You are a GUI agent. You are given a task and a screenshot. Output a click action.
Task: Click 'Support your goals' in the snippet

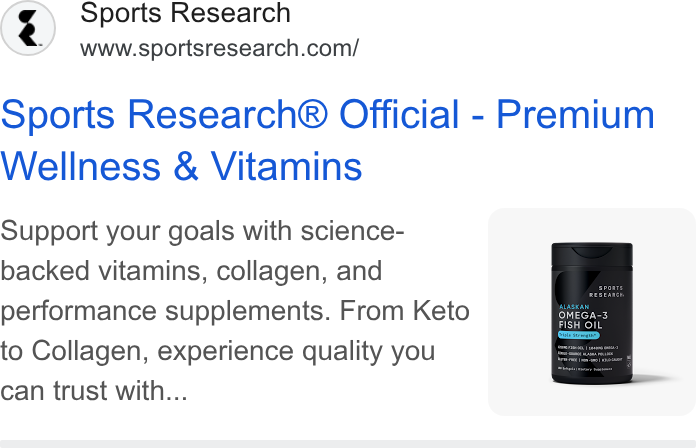tap(117, 232)
